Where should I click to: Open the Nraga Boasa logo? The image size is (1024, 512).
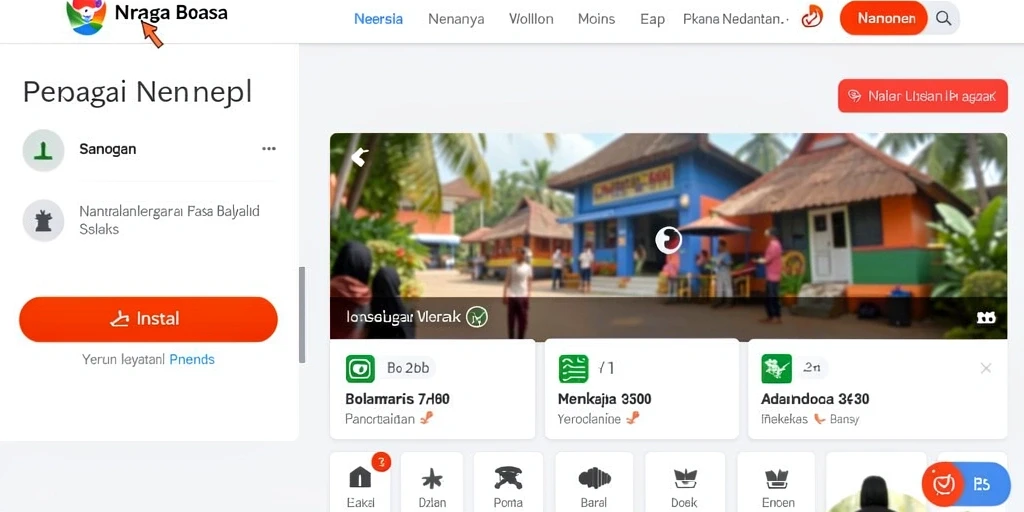click(x=86, y=16)
